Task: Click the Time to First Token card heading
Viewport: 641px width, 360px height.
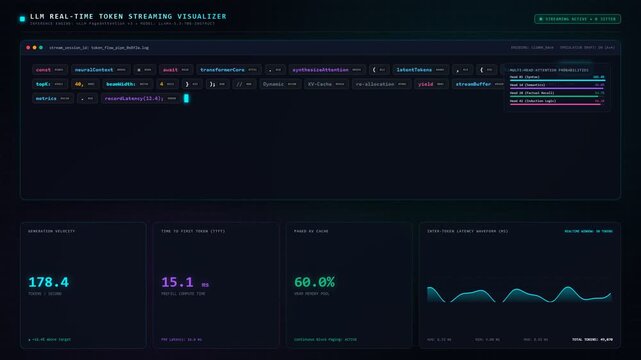Action: 193,231
